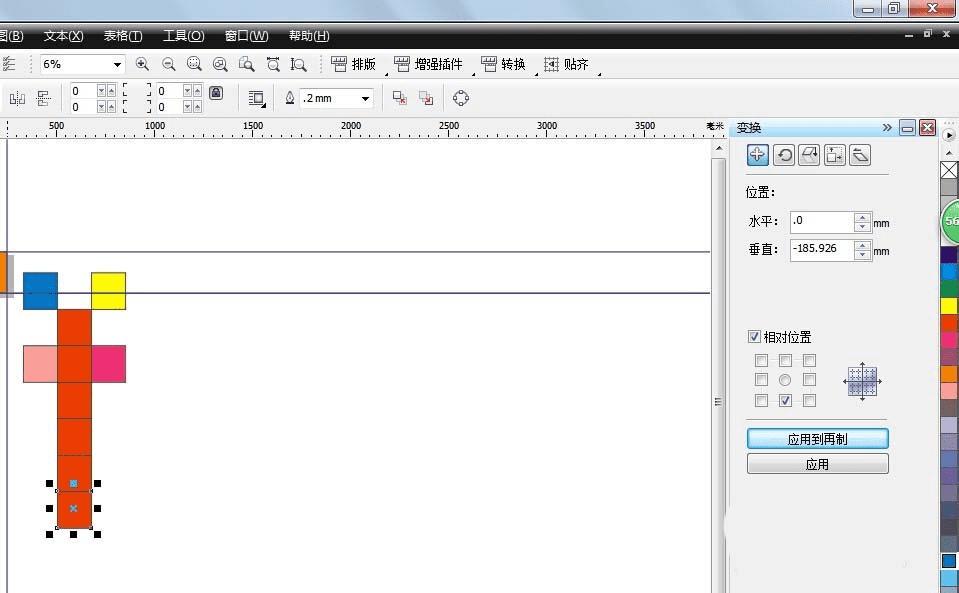Image resolution: width=959 pixels, height=593 pixels.
Task: Select the Skew tab in the transform docker
Action: tap(860, 155)
